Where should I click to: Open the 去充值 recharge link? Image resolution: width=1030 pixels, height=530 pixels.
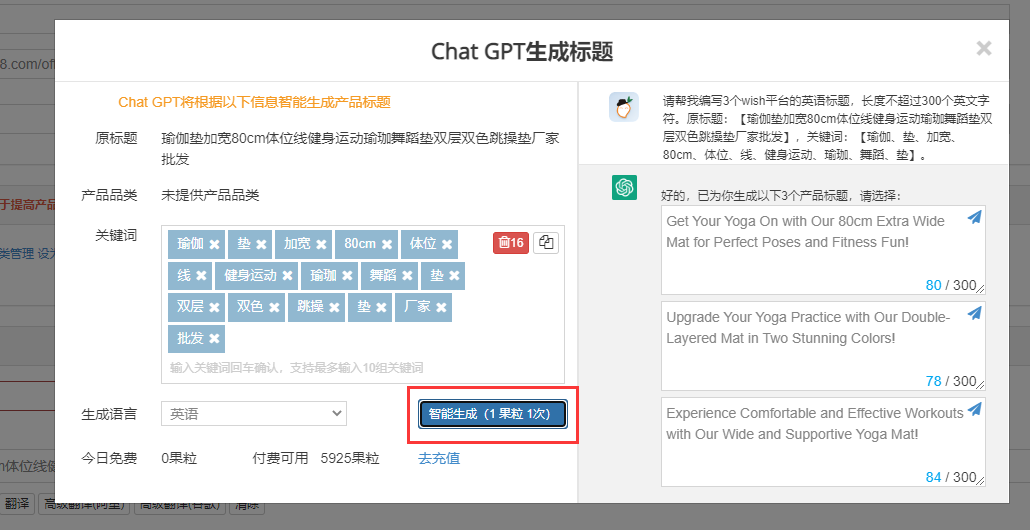pos(439,458)
